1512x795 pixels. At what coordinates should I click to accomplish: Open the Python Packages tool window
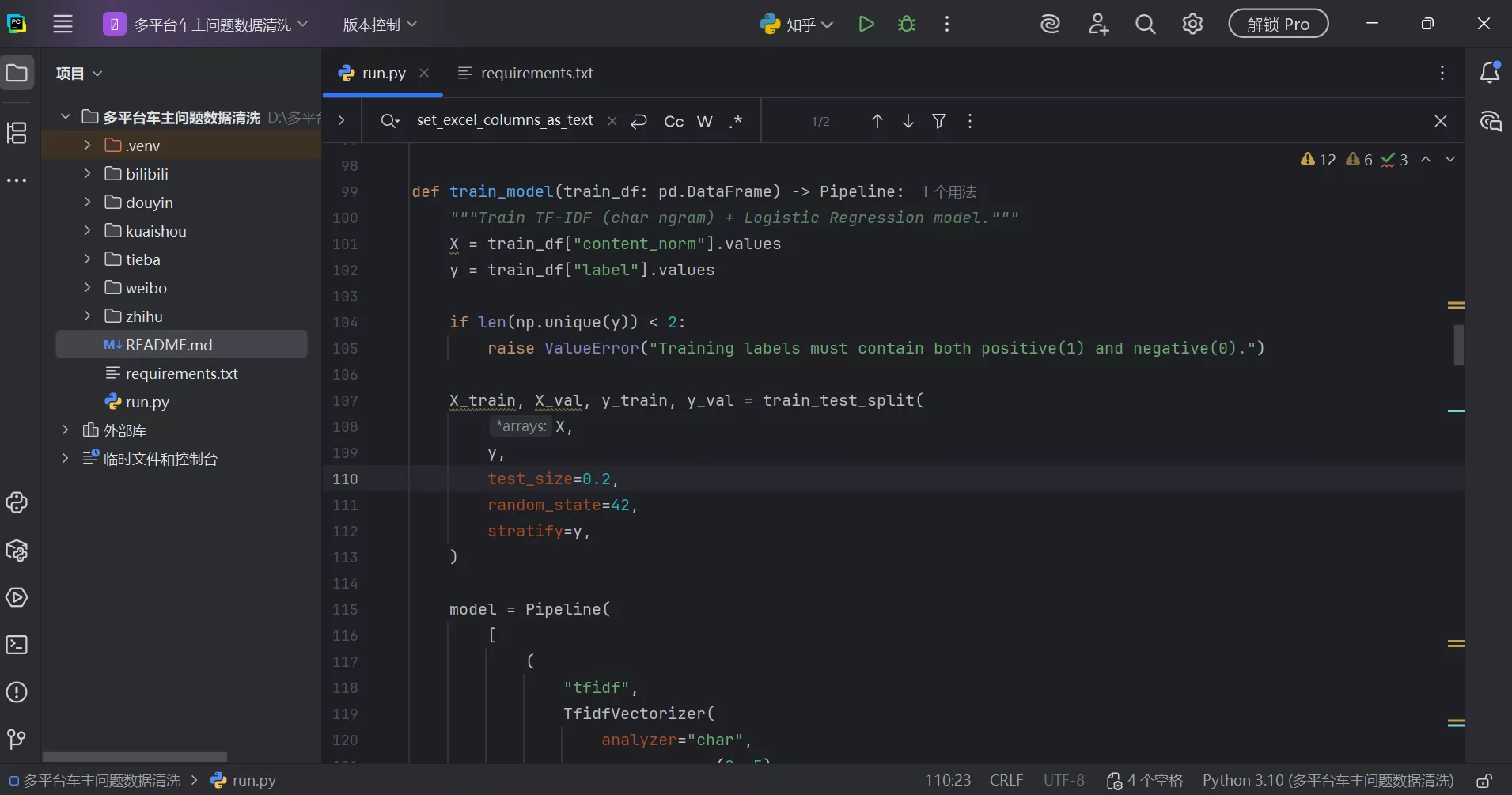(17, 551)
